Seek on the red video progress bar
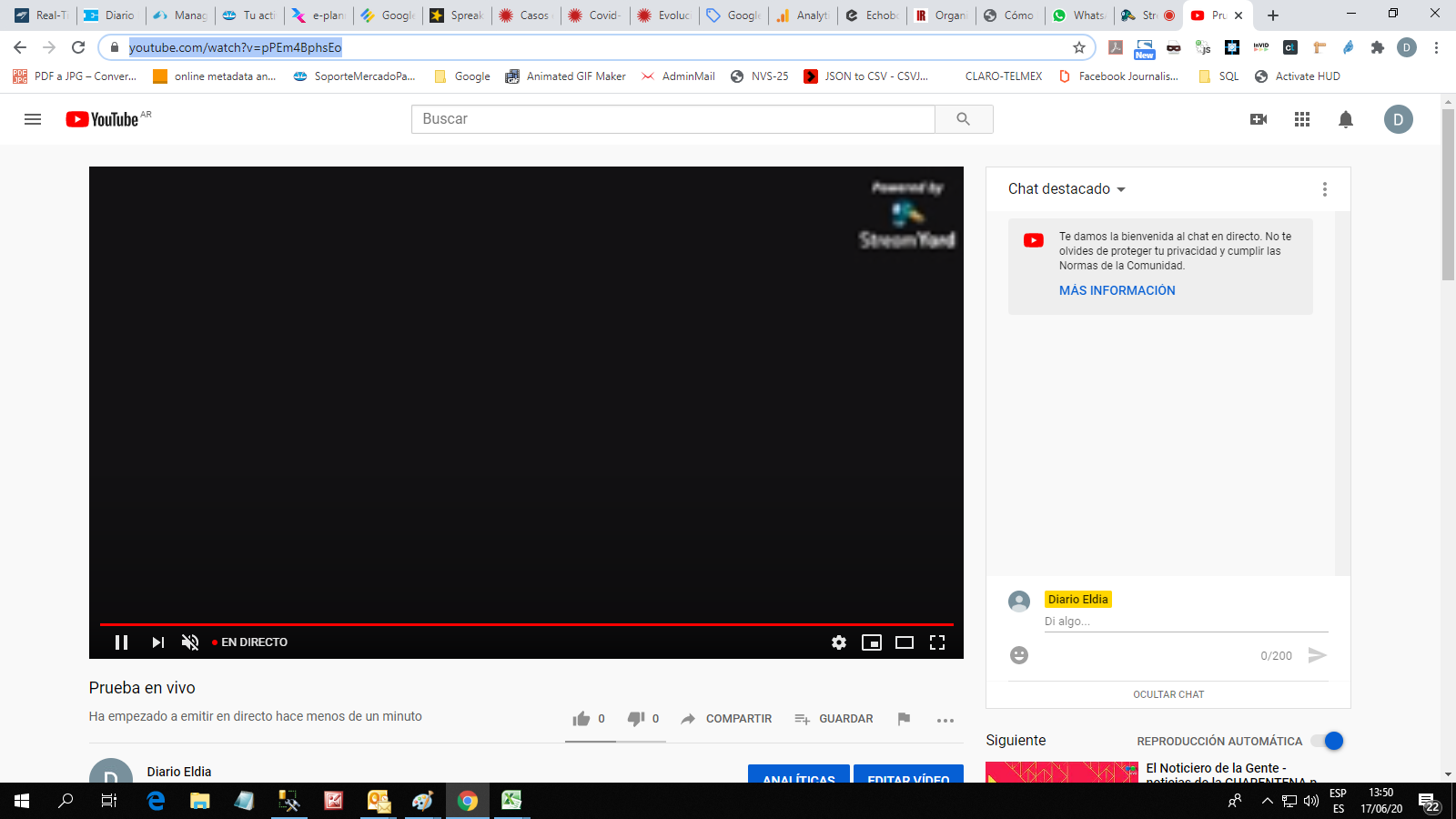1456x819 pixels. click(x=526, y=624)
